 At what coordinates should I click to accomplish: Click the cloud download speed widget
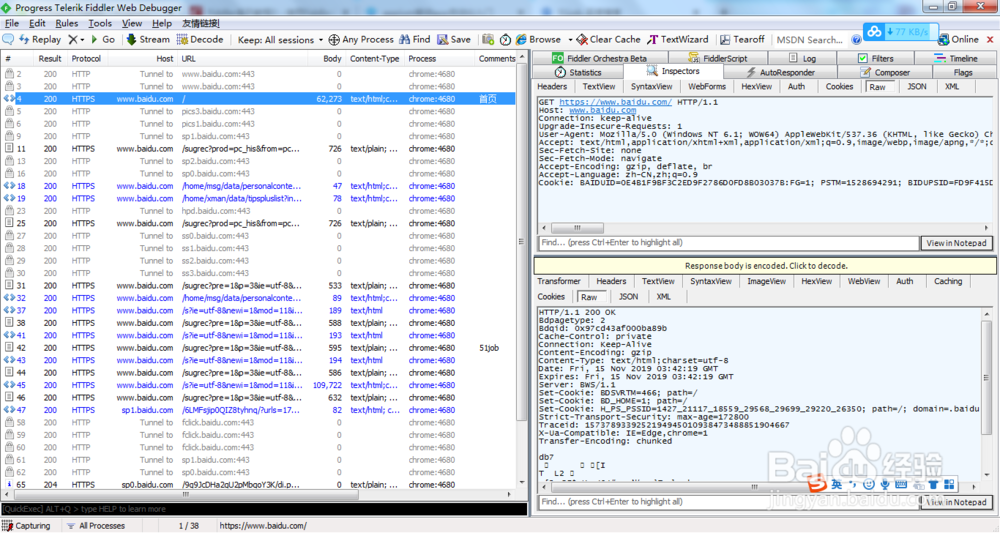[x=901, y=32]
